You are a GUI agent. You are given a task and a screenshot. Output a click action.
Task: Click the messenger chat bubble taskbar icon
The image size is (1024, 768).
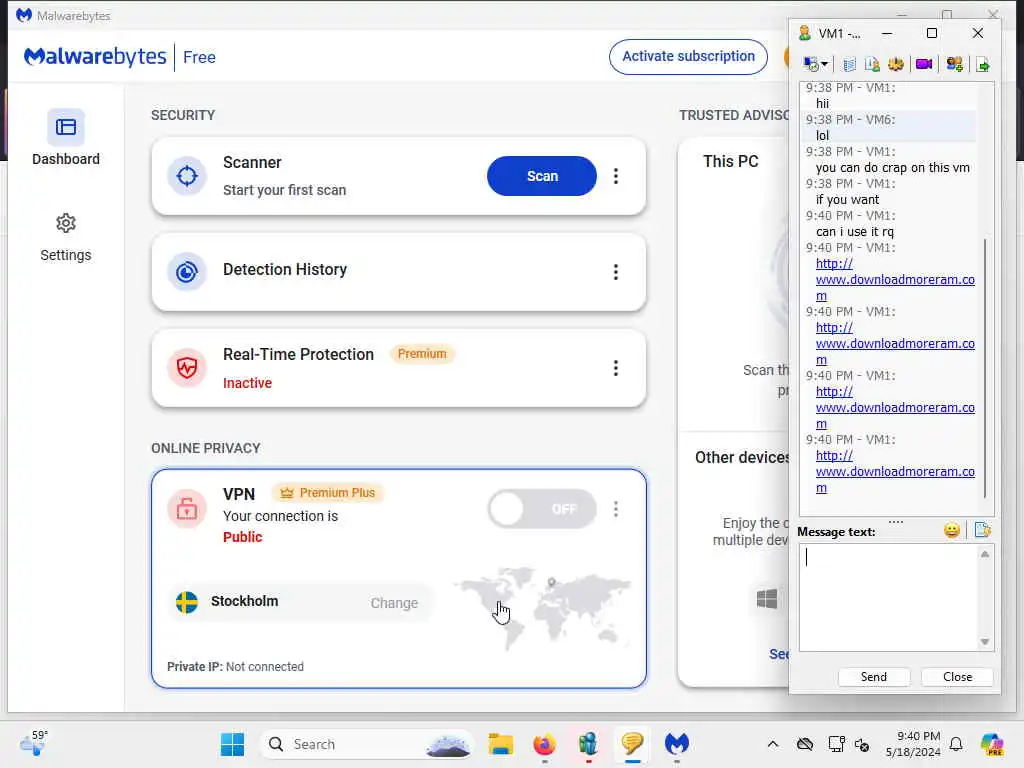tap(632, 744)
